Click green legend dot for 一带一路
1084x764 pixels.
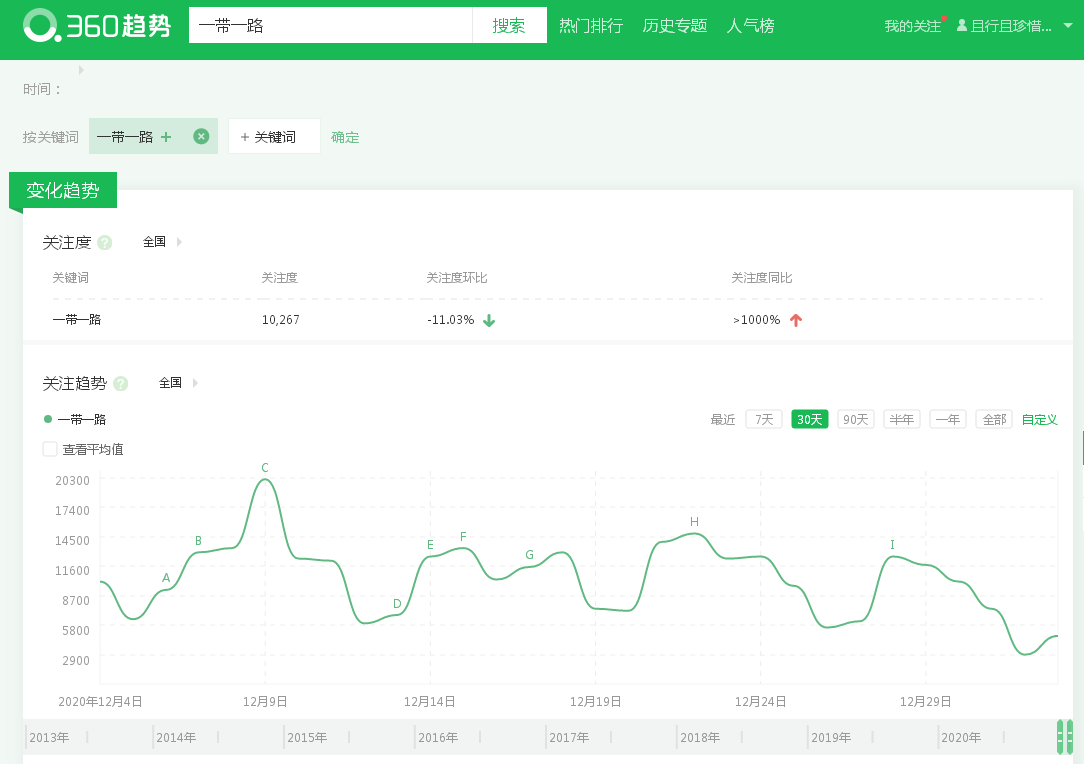(48, 419)
